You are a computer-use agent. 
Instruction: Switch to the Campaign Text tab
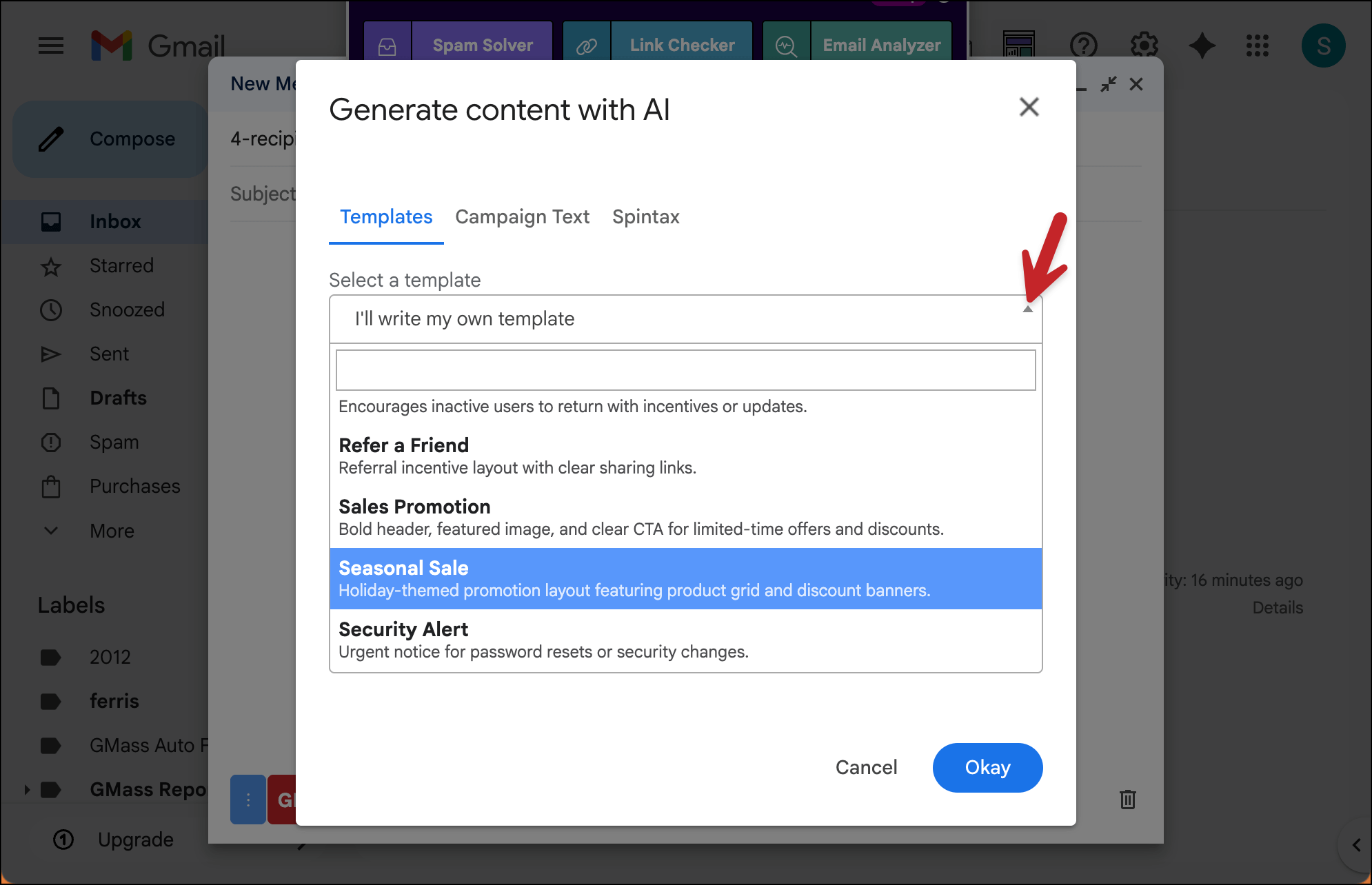pyautogui.click(x=522, y=217)
